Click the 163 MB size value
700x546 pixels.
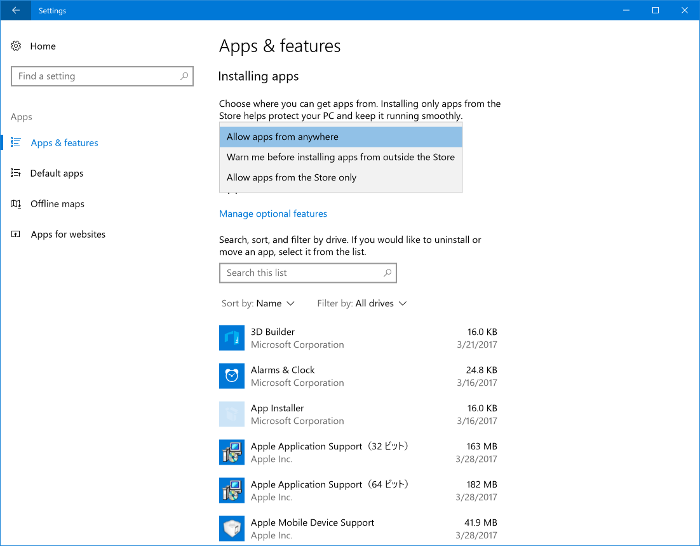click(482, 446)
